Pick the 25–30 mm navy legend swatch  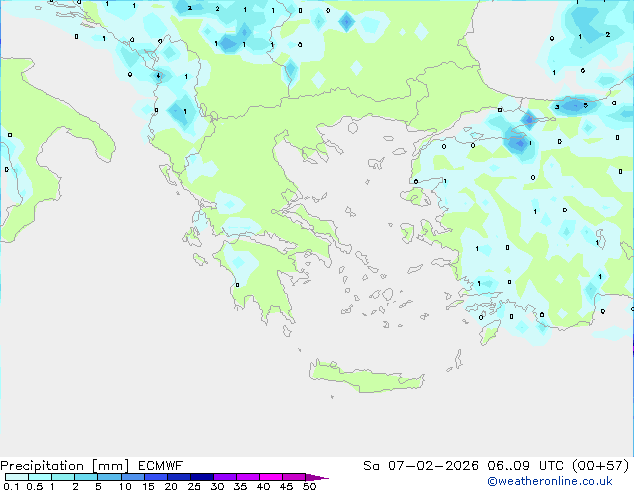(x=201, y=477)
